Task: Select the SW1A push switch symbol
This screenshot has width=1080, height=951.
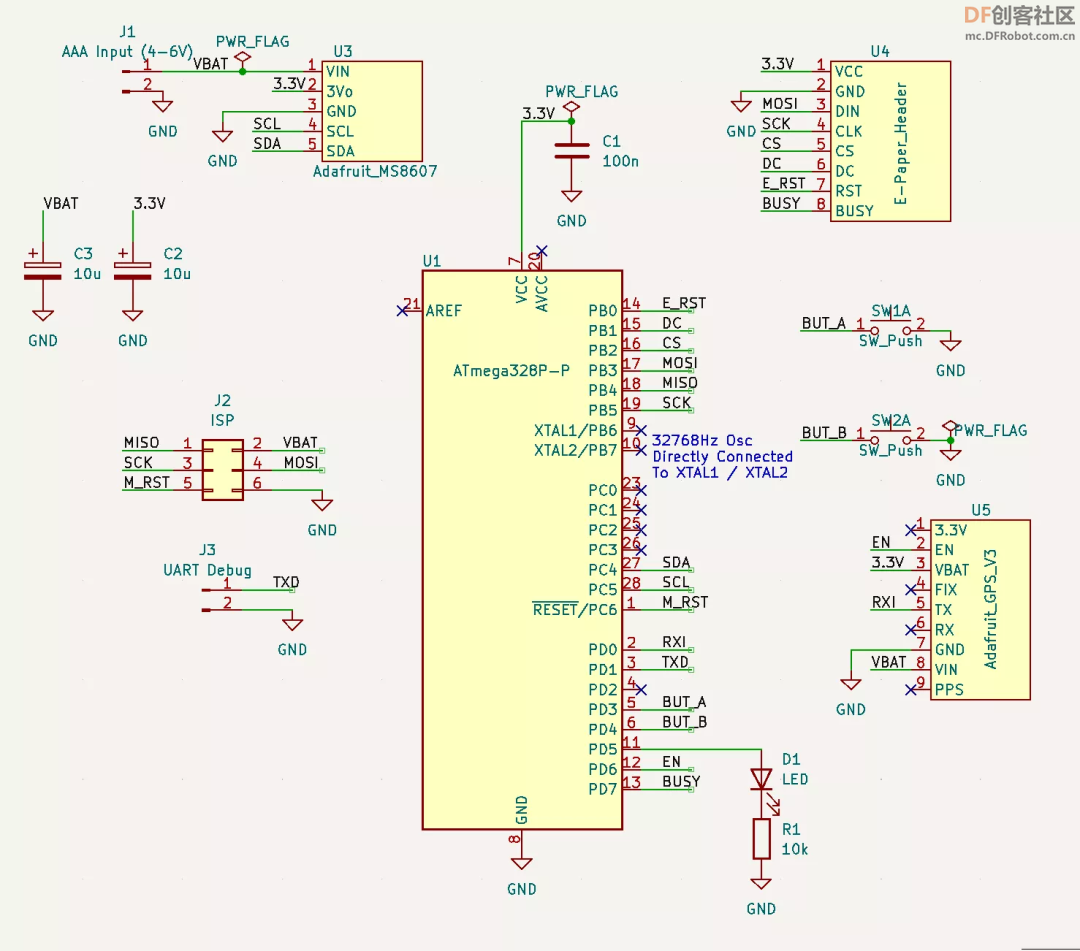Action: (891, 326)
